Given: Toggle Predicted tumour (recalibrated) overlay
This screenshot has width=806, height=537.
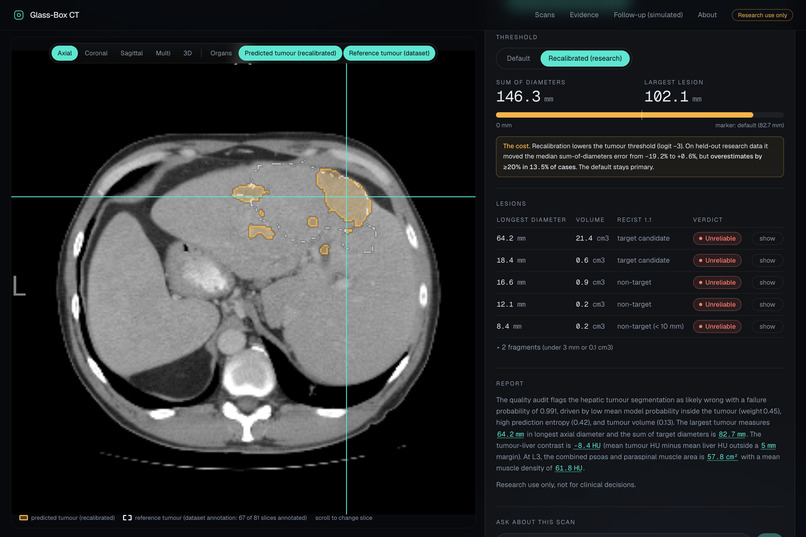Looking at the screenshot, I should [x=290, y=53].
